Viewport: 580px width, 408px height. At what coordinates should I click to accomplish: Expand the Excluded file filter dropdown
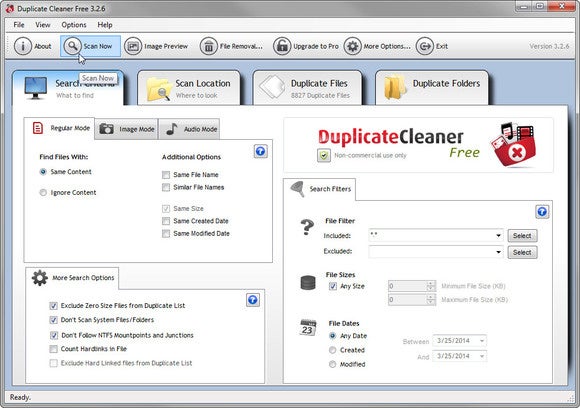498,252
